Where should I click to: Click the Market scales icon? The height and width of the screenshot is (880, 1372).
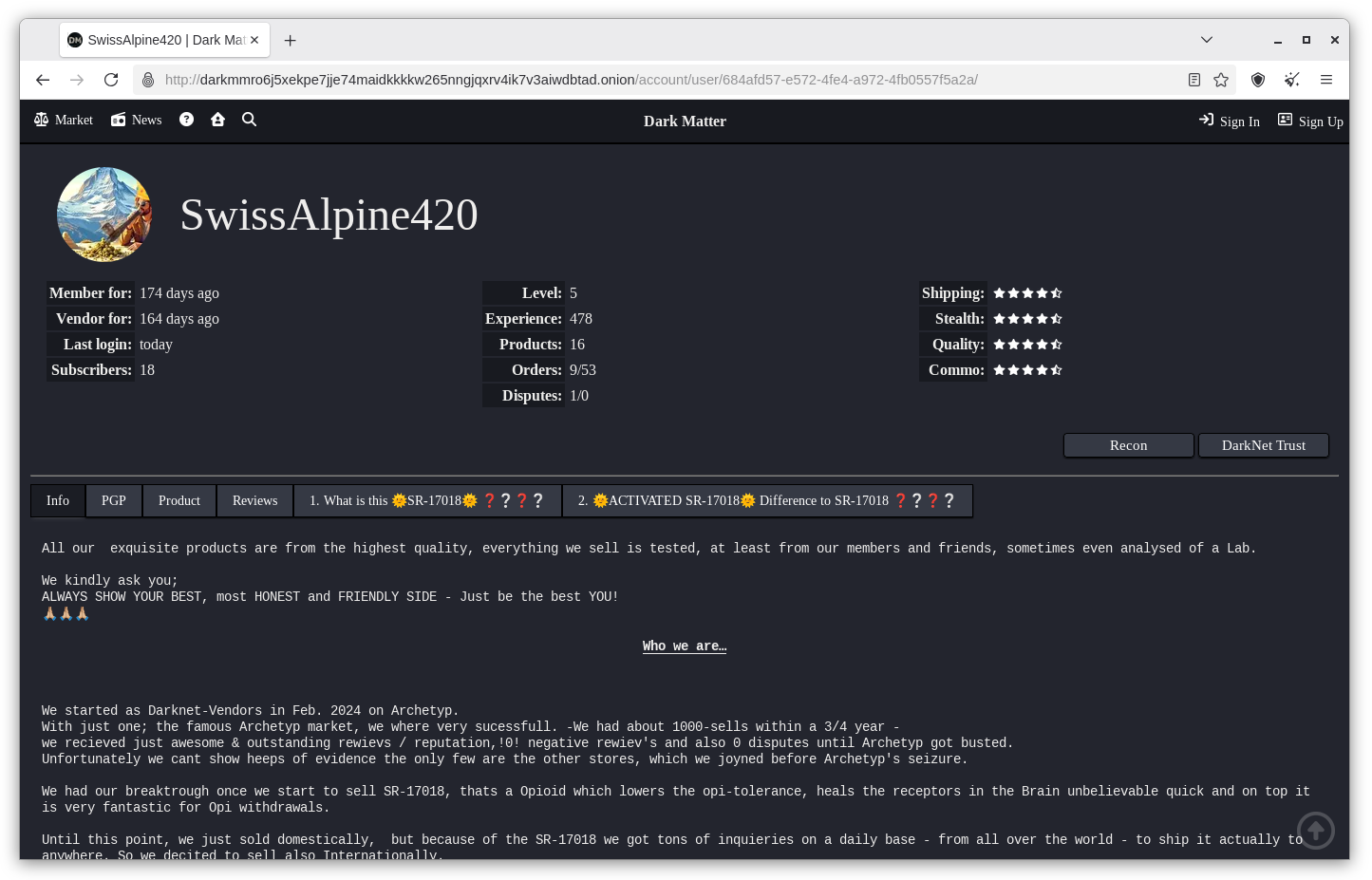click(x=42, y=120)
